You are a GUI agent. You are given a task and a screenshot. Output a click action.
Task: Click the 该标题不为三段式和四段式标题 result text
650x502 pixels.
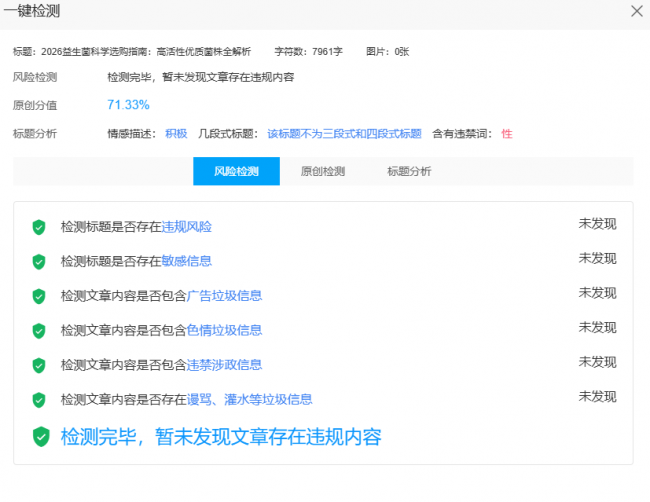[344, 134]
